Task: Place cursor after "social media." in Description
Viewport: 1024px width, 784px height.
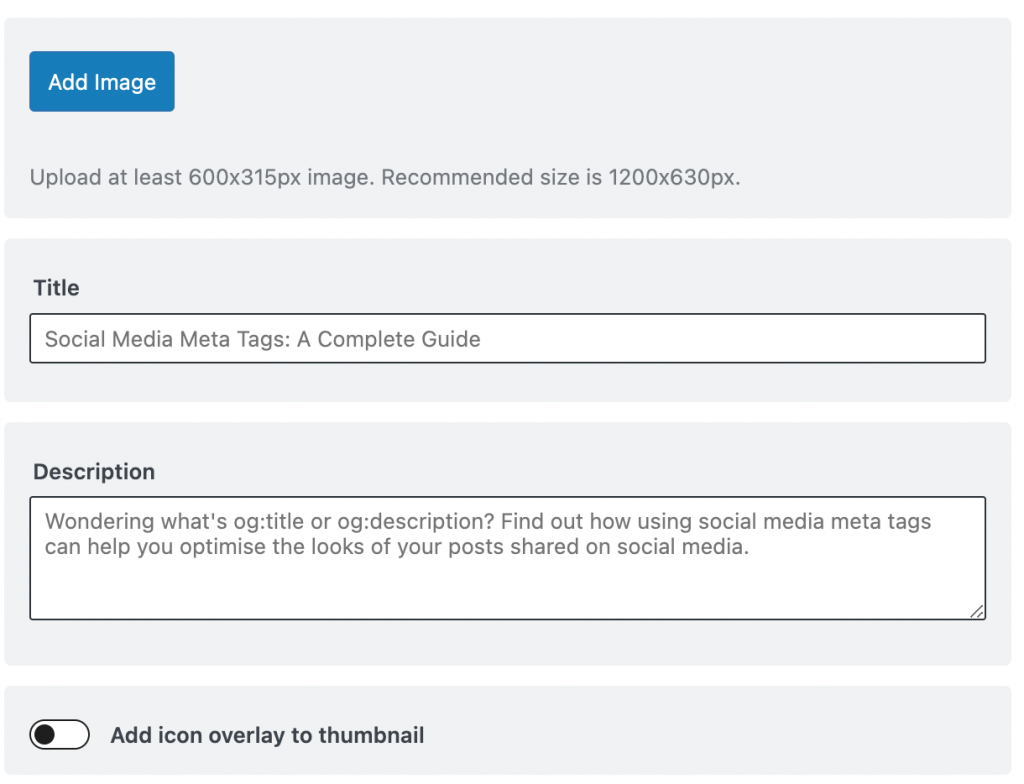Action: (749, 547)
